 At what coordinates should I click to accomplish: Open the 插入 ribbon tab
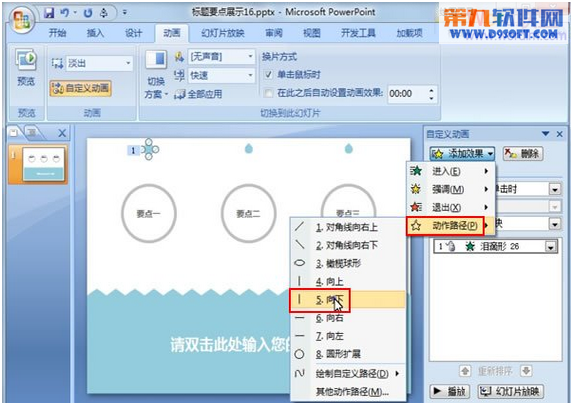tap(95, 33)
